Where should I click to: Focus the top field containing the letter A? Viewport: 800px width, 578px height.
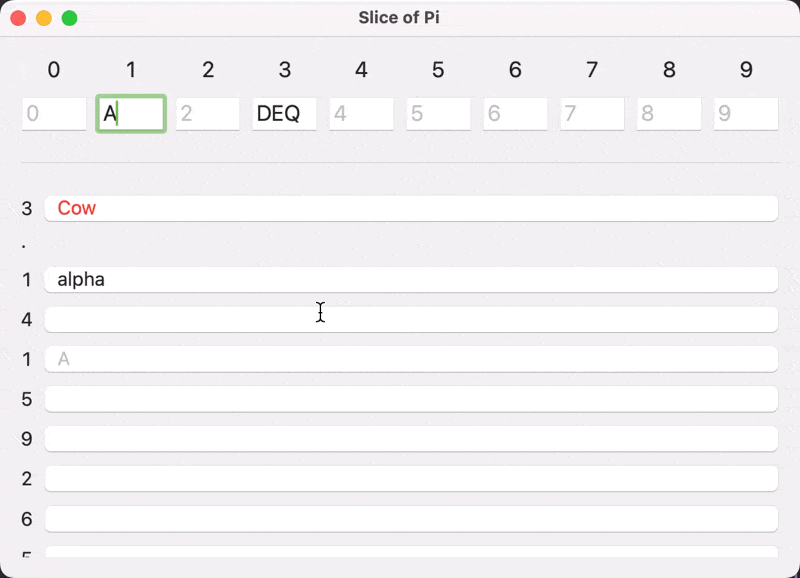pyautogui.click(x=131, y=114)
